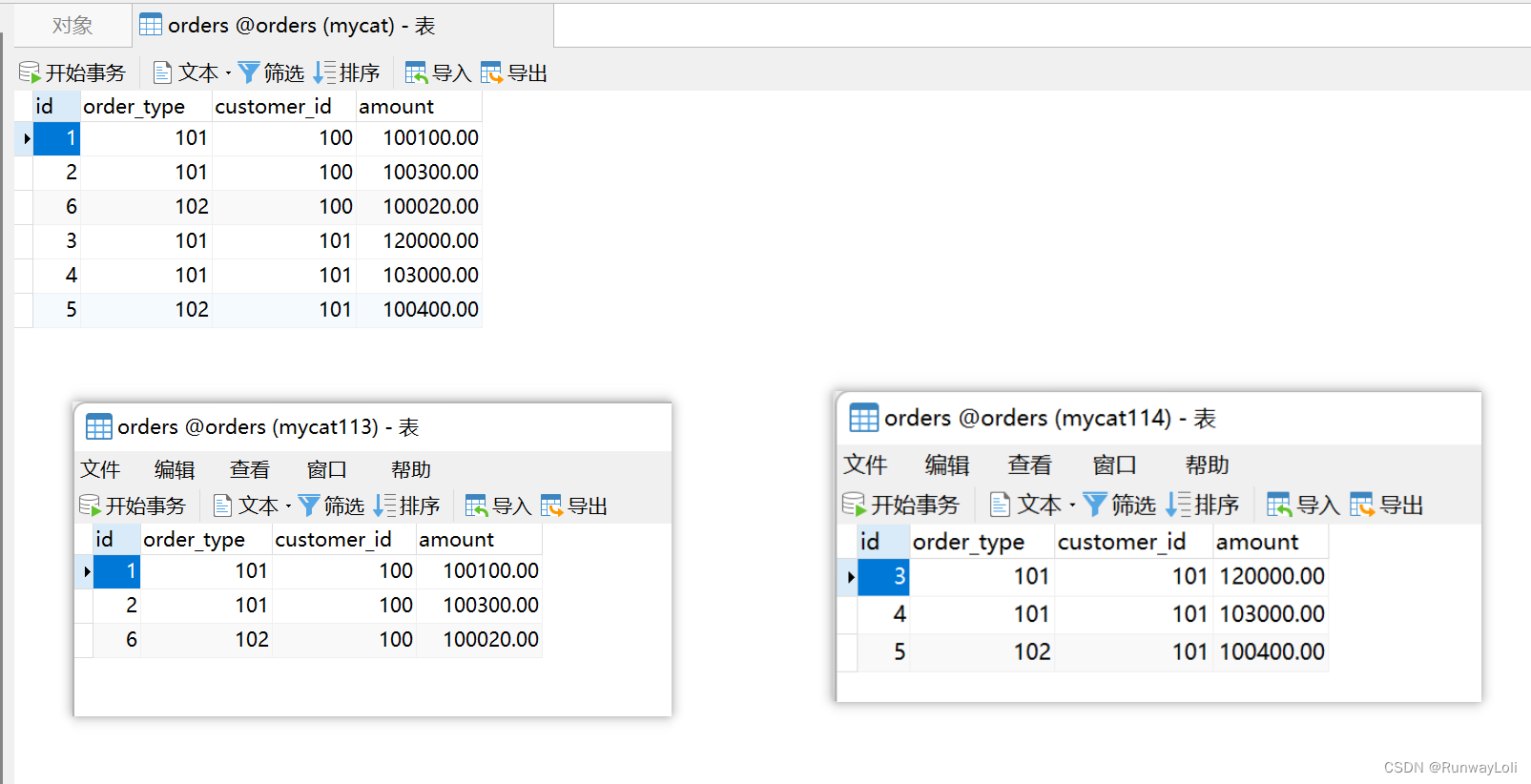Open 帮助 menu in mycat113 window

click(411, 469)
